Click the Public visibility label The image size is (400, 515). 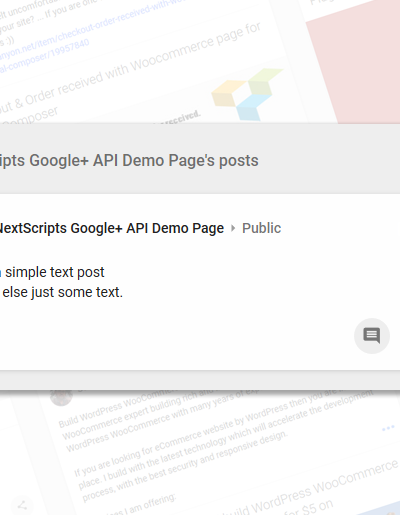tap(261, 228)
